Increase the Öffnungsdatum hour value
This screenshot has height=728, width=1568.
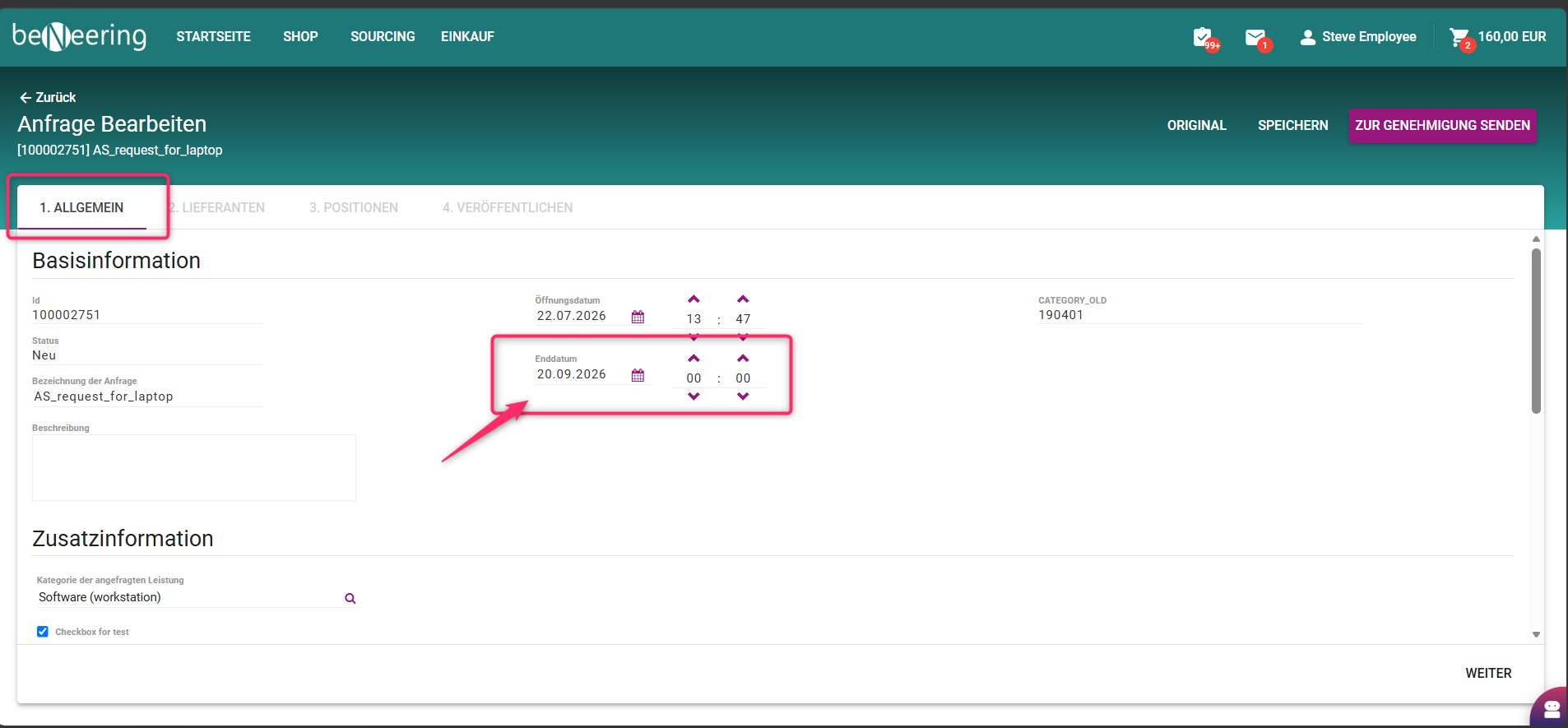tap(694, 299)
